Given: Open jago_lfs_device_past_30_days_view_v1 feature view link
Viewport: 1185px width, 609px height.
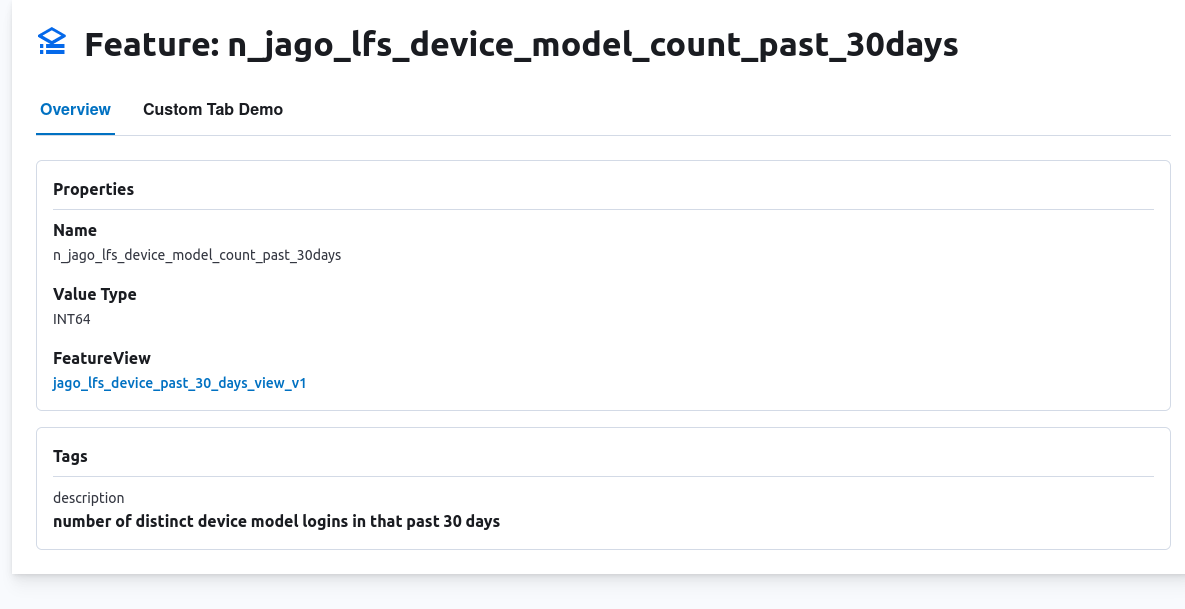Looking at the screenshot, I should pyautogui.click(x=179, y=382).
